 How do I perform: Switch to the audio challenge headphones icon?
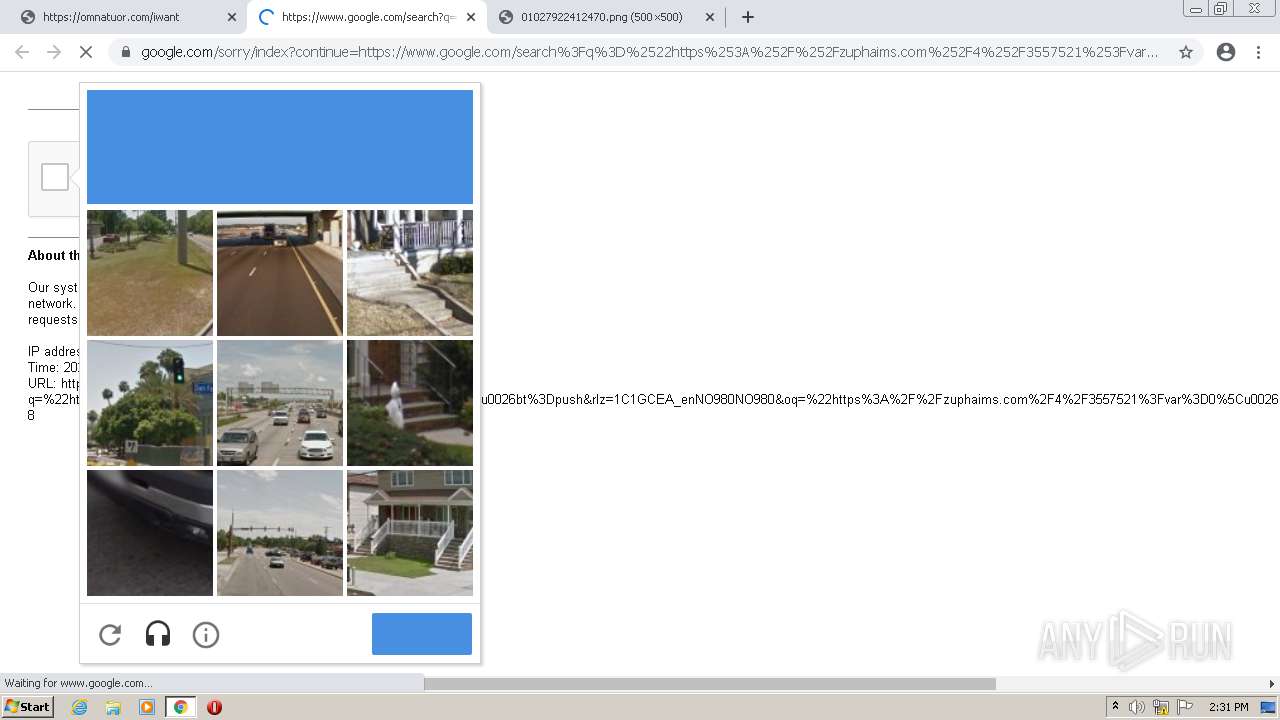158,634
